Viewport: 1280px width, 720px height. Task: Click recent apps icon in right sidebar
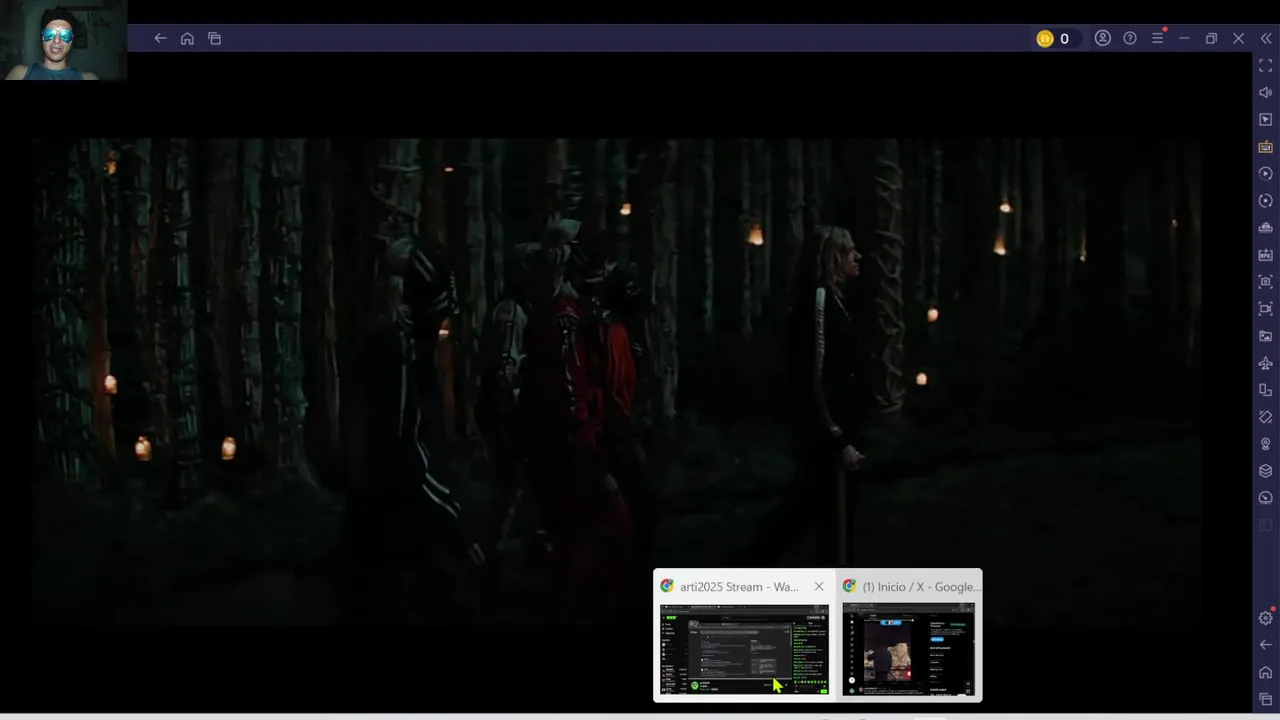(x=1266, y=699)
